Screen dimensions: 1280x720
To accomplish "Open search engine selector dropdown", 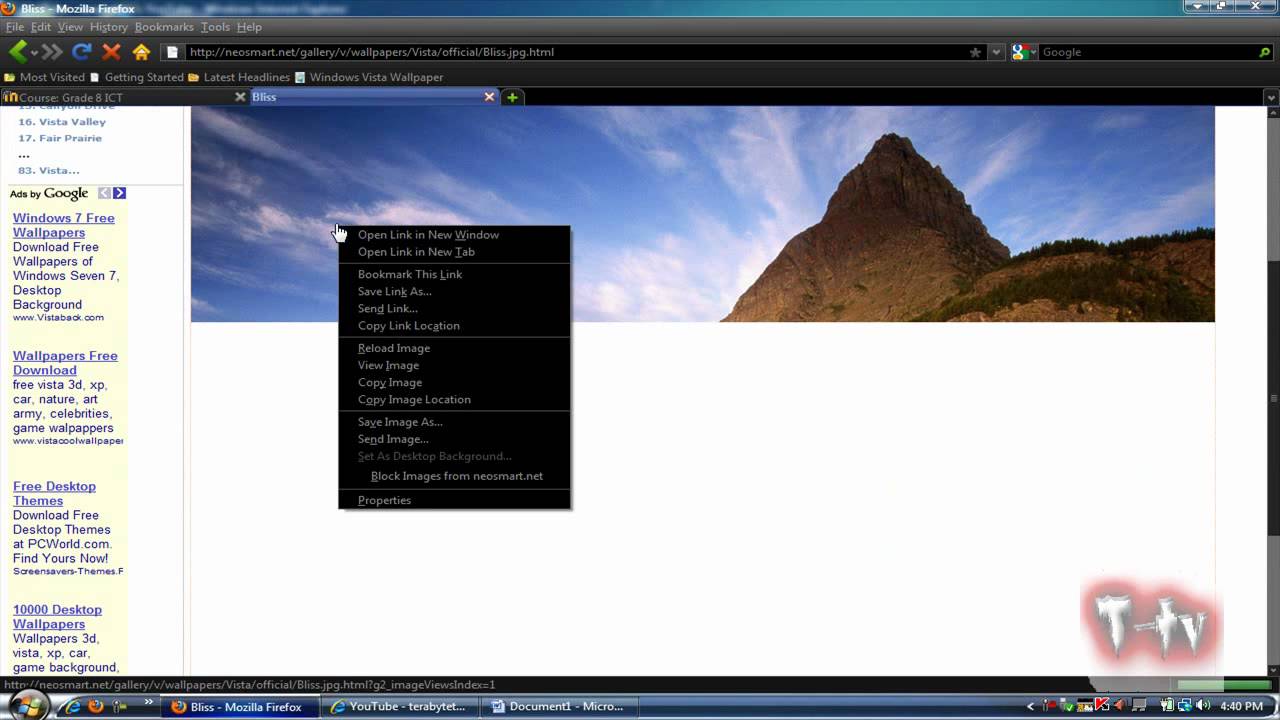I will [1024, 52].
